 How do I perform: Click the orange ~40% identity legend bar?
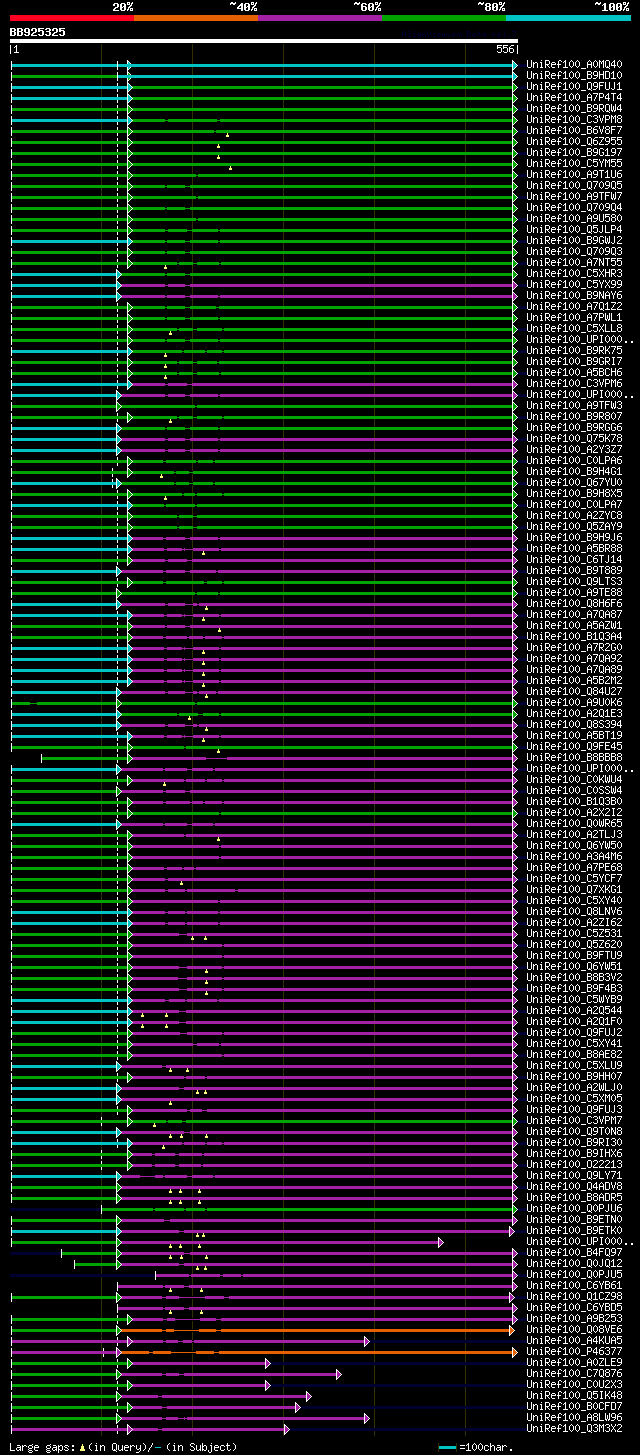point(196,18)
